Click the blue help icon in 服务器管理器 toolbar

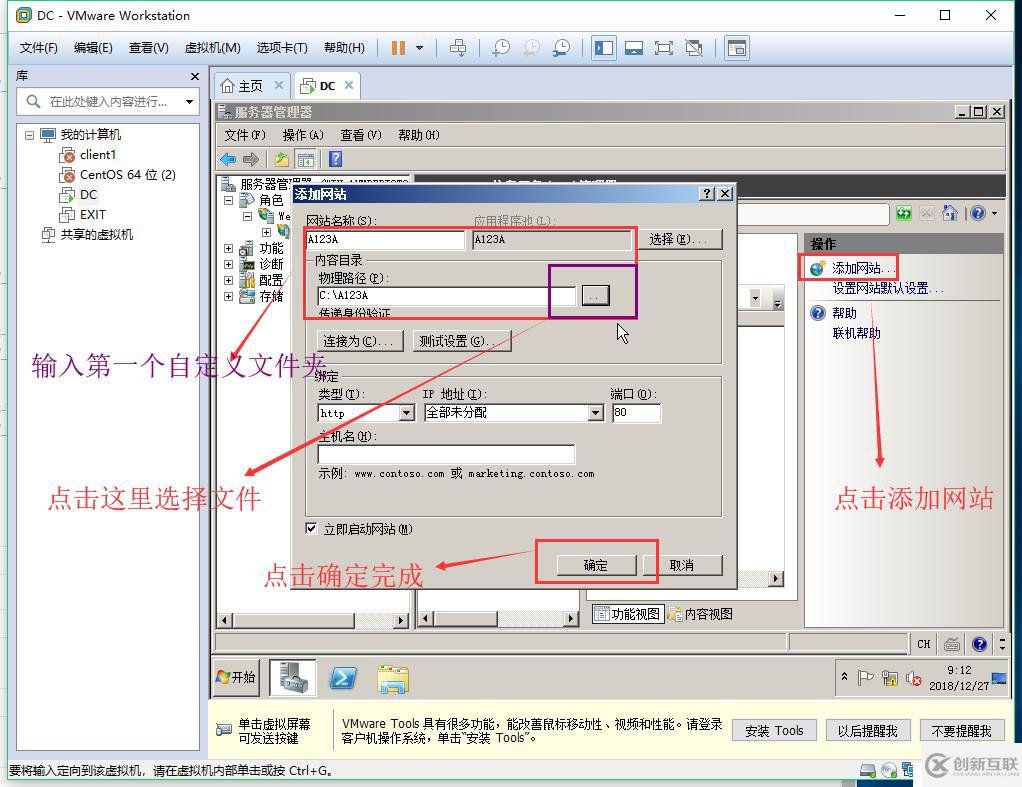click(336, 159)
